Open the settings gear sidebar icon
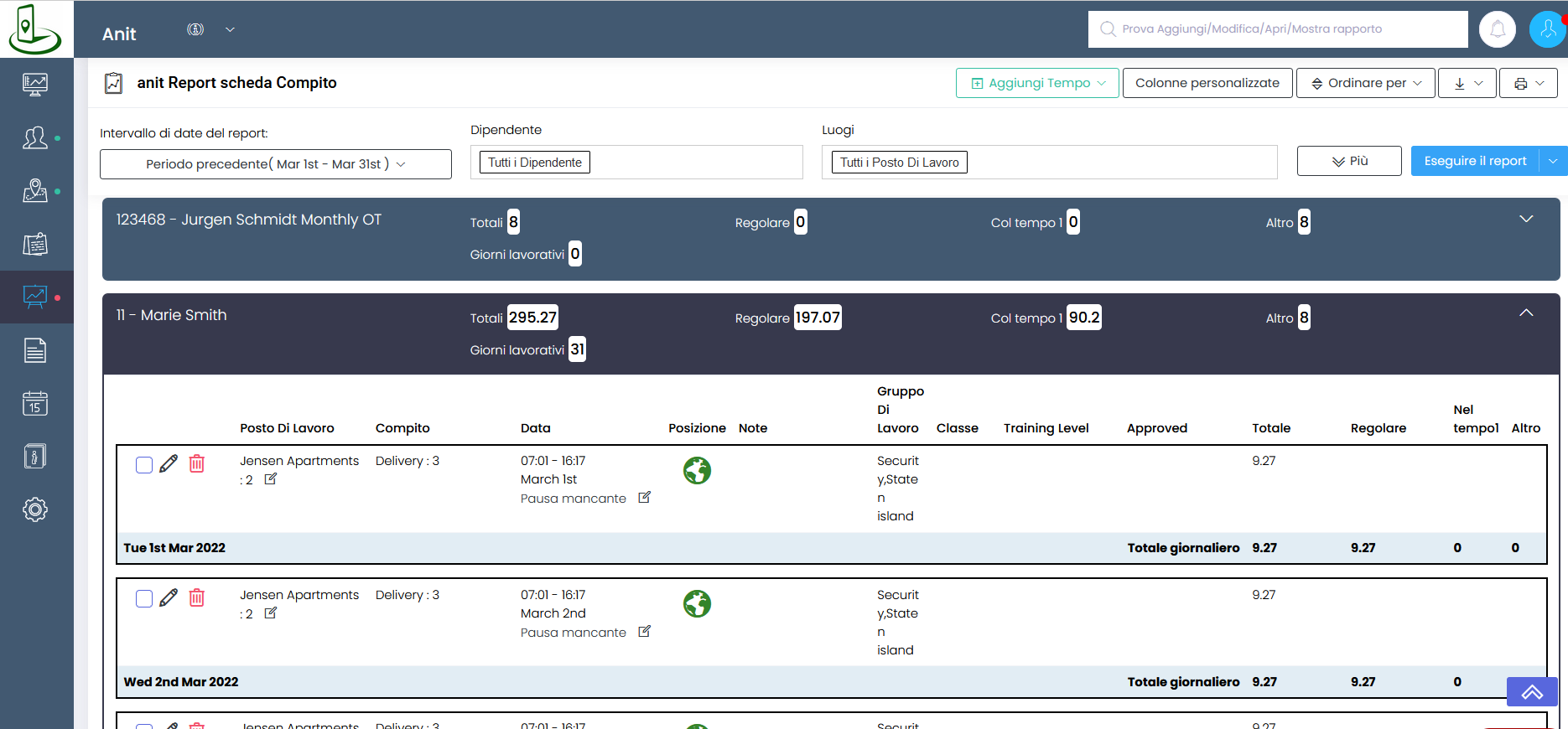This screenshot has height=729, width=1568. tap(35, 509)
